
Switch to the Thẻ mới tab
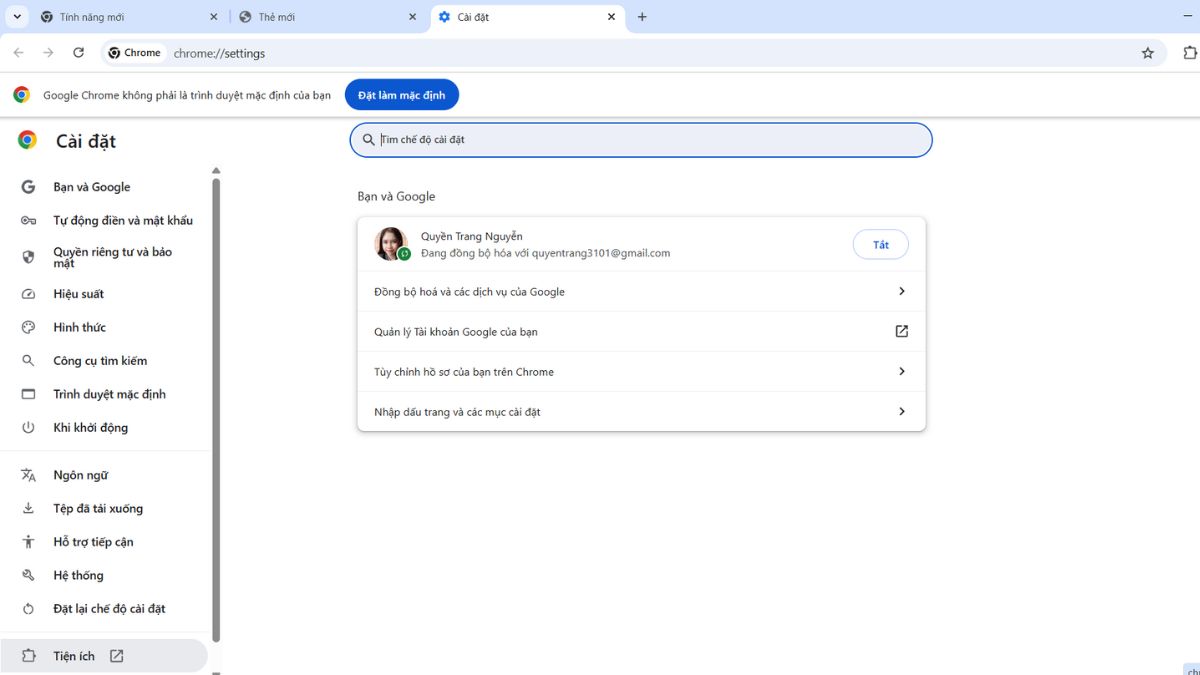point(329,17)
